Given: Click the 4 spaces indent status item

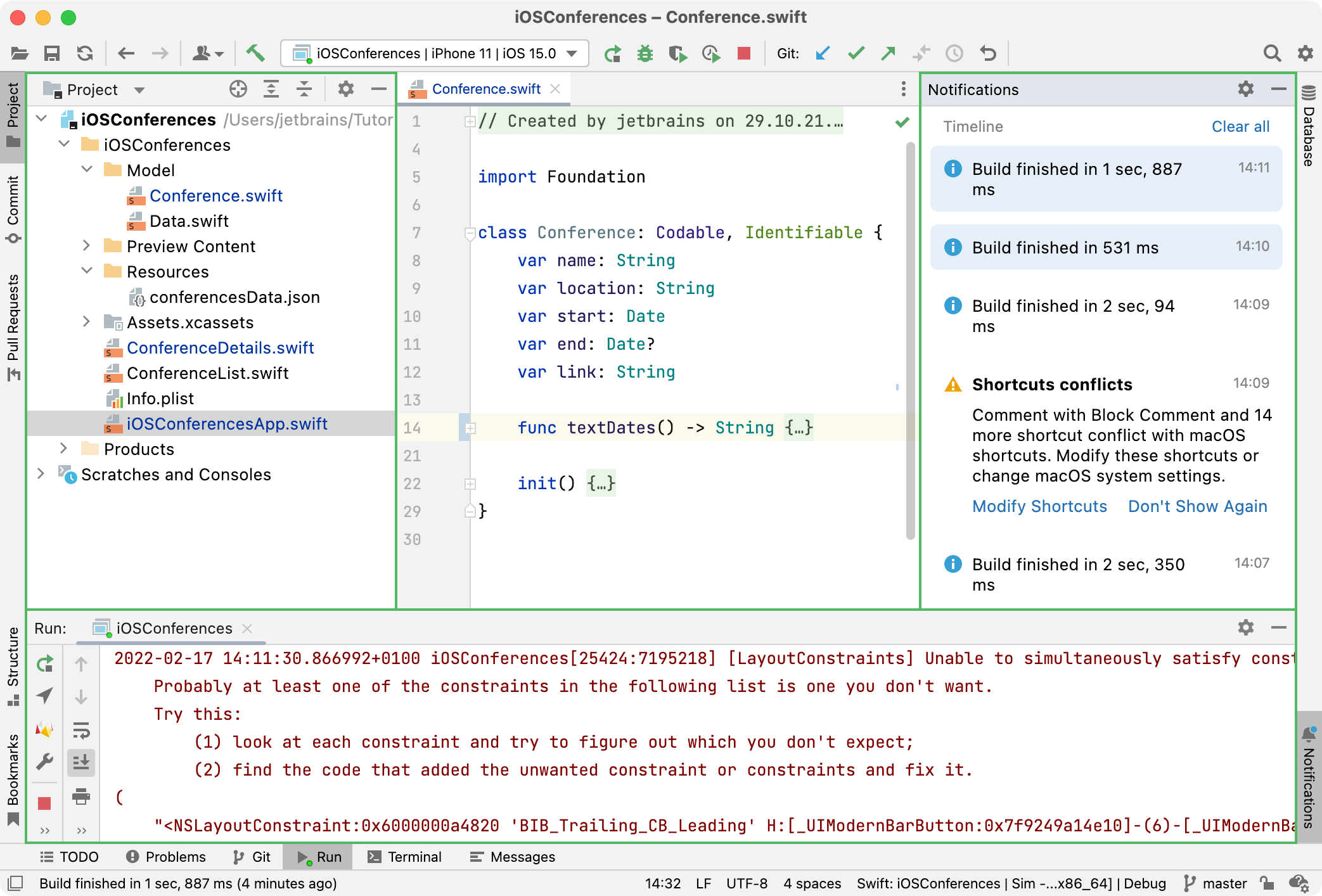Looking at the screenshot, I should [812, 883].
